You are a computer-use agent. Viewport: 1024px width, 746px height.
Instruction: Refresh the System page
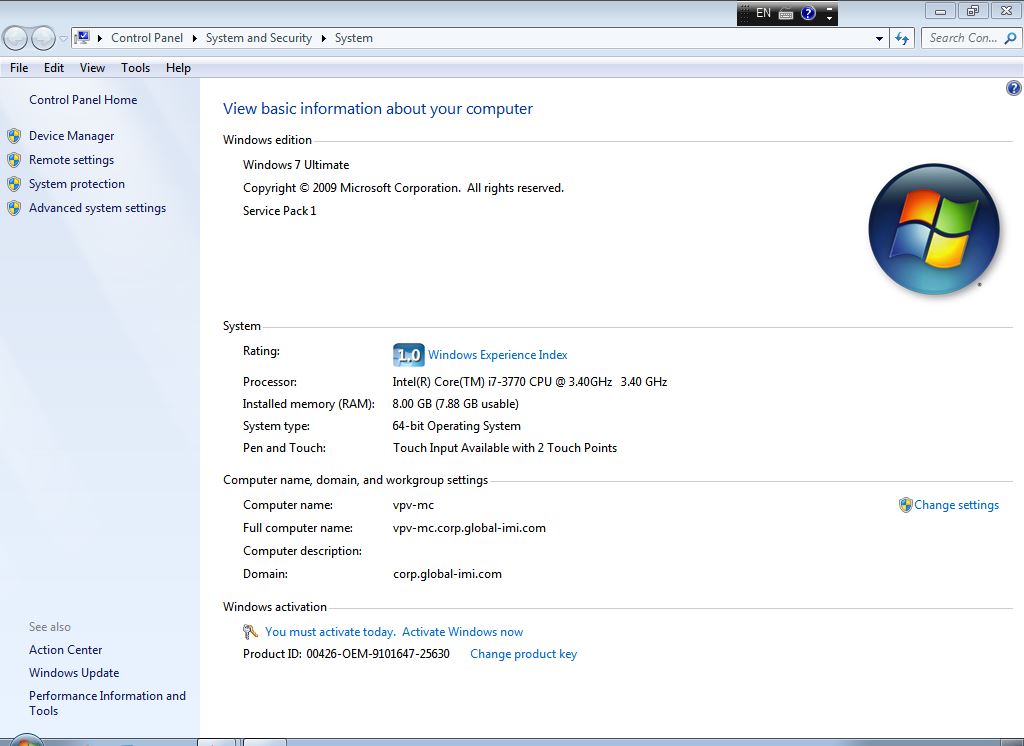click(902, 39)
